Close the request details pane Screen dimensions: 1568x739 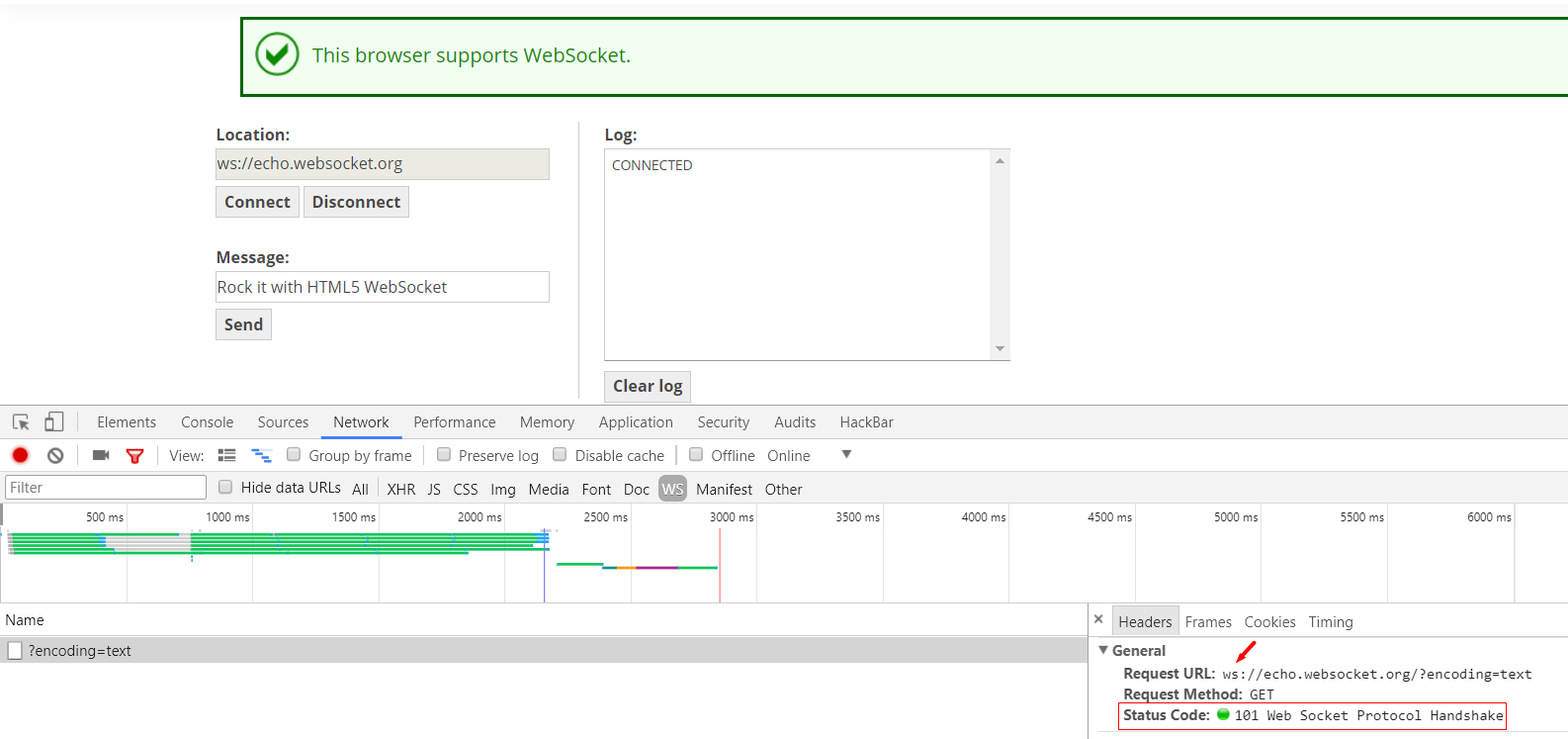[1098, 619]
